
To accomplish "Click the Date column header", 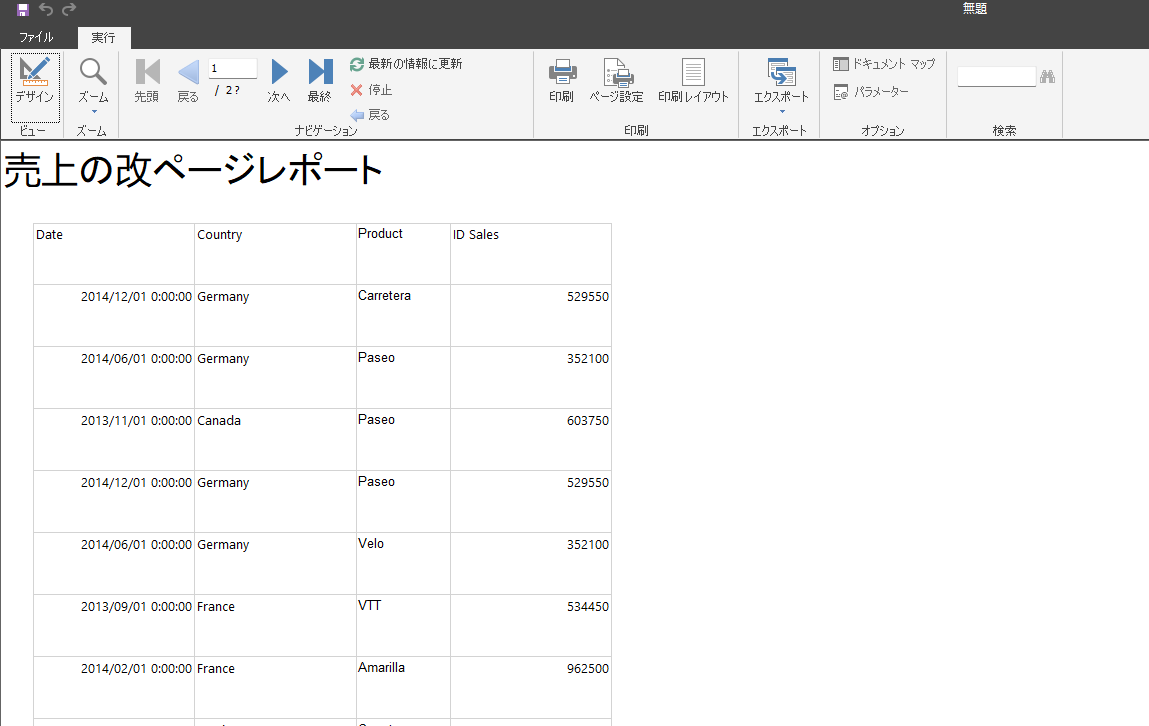I will point(114,253).
